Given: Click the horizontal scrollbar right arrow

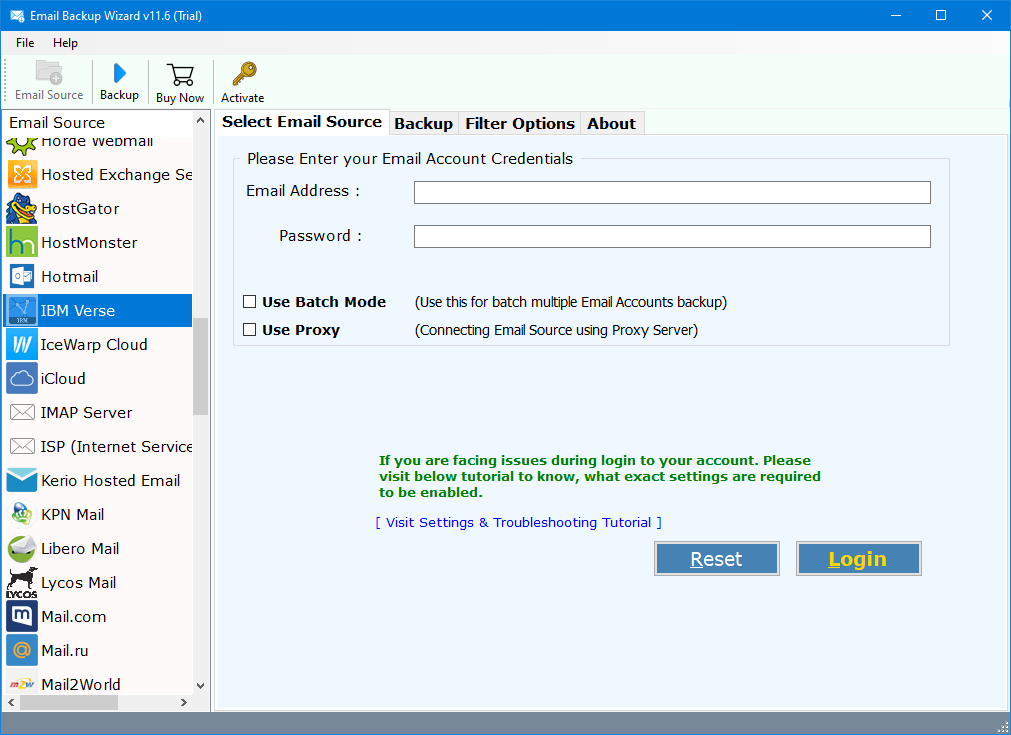Looking at the screenshot, I should pos(184,702).
